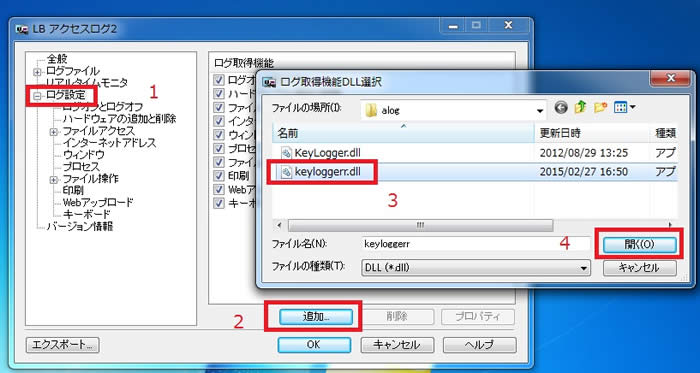
Task: Toggle the インタ… checkbox in the list
Action: [x=219, y=121]
